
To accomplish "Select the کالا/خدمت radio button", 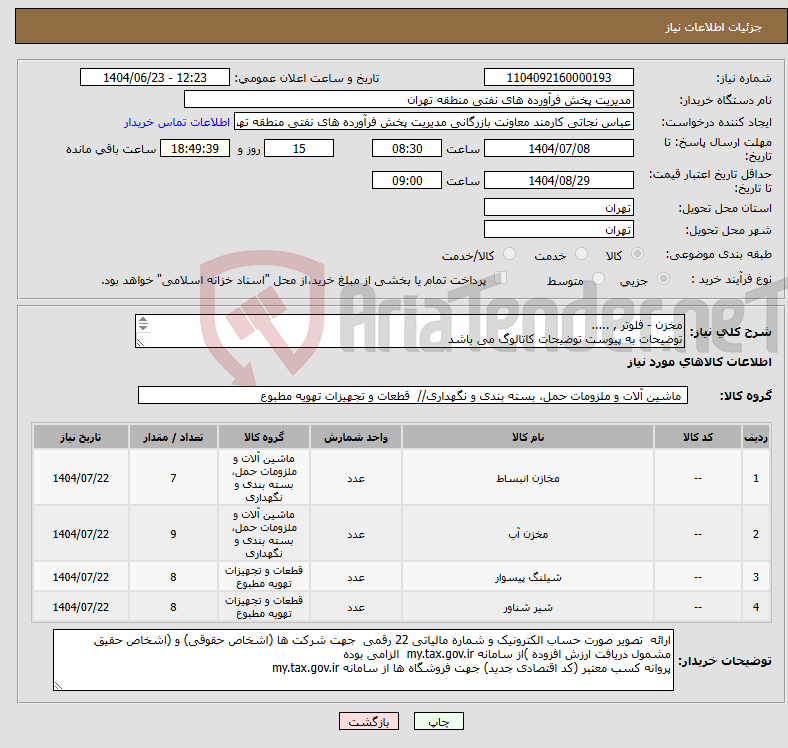I will tap(510, 254).
